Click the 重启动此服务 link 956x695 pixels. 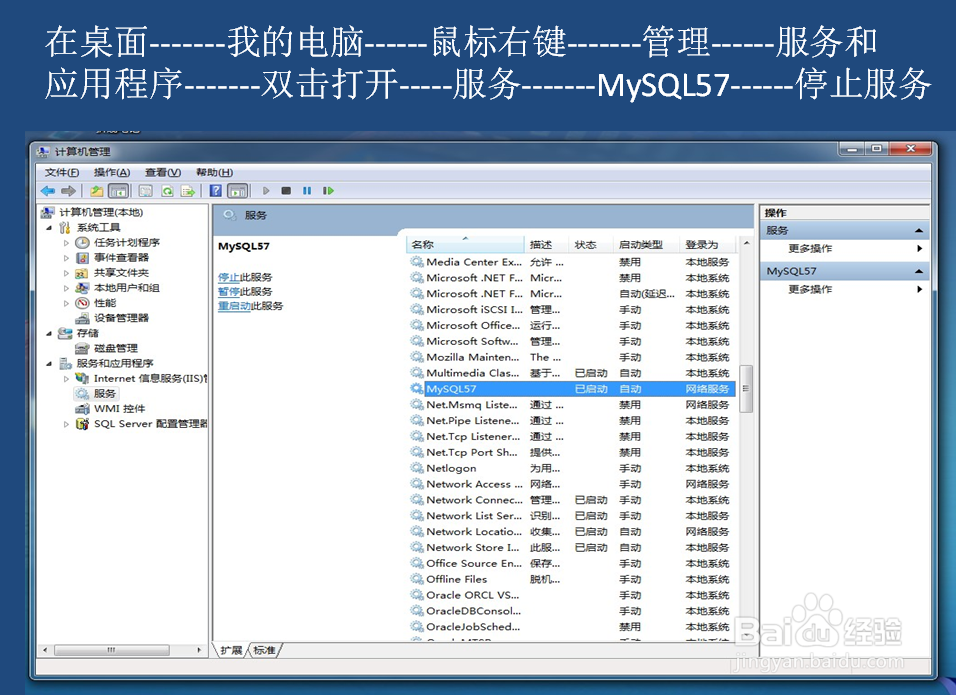[x=241, y=307]
